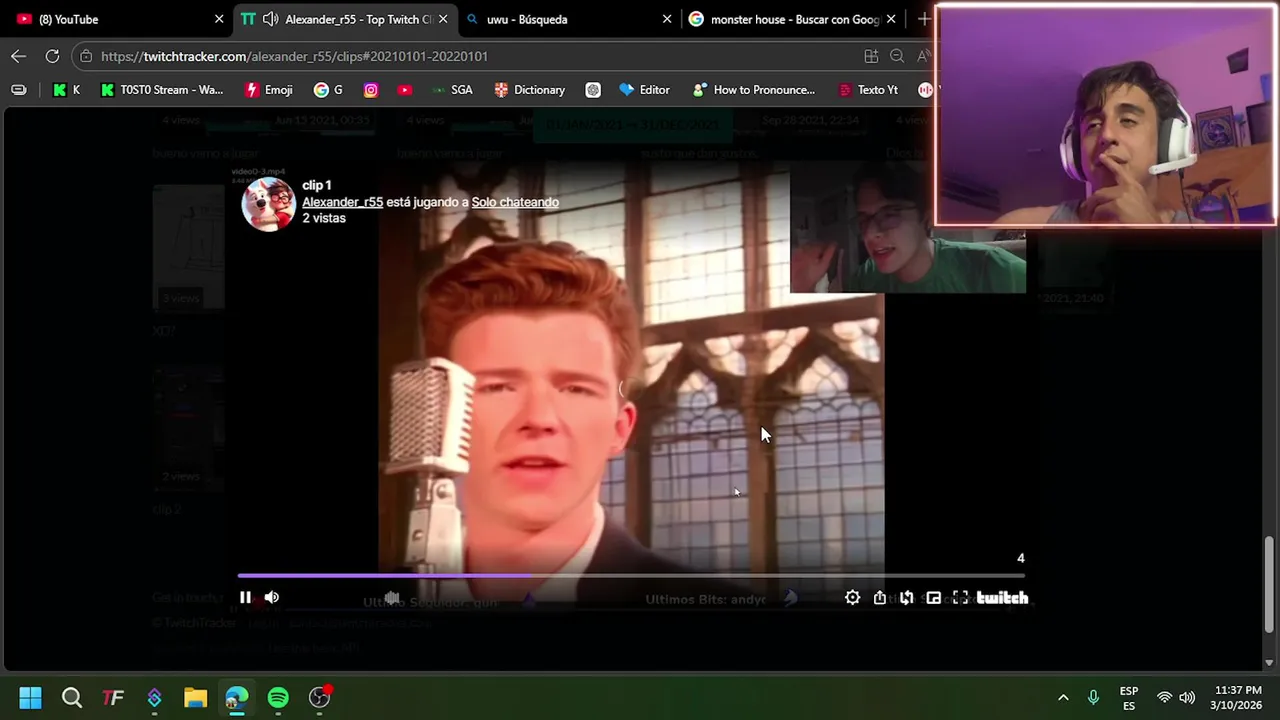Open the Windows Start menu
Viewport: 1280px width, 720px height.
tap(30, 697)
